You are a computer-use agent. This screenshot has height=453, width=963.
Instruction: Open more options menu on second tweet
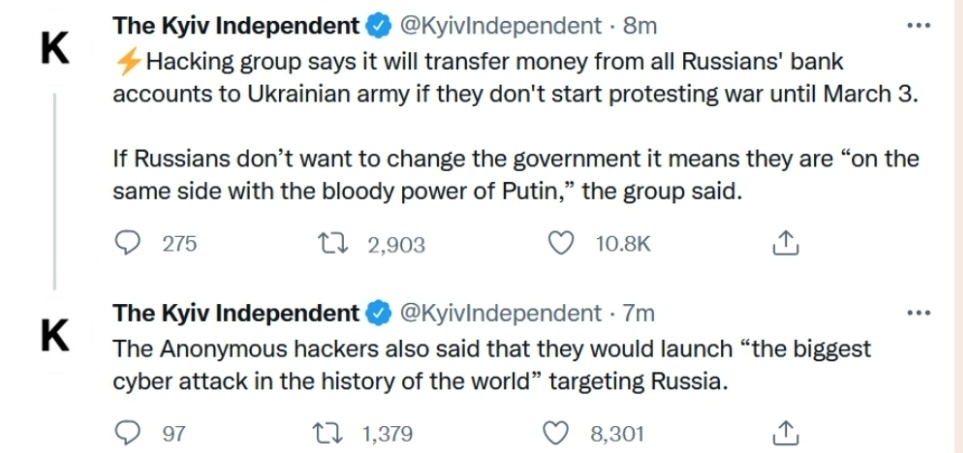click(917, 313)
